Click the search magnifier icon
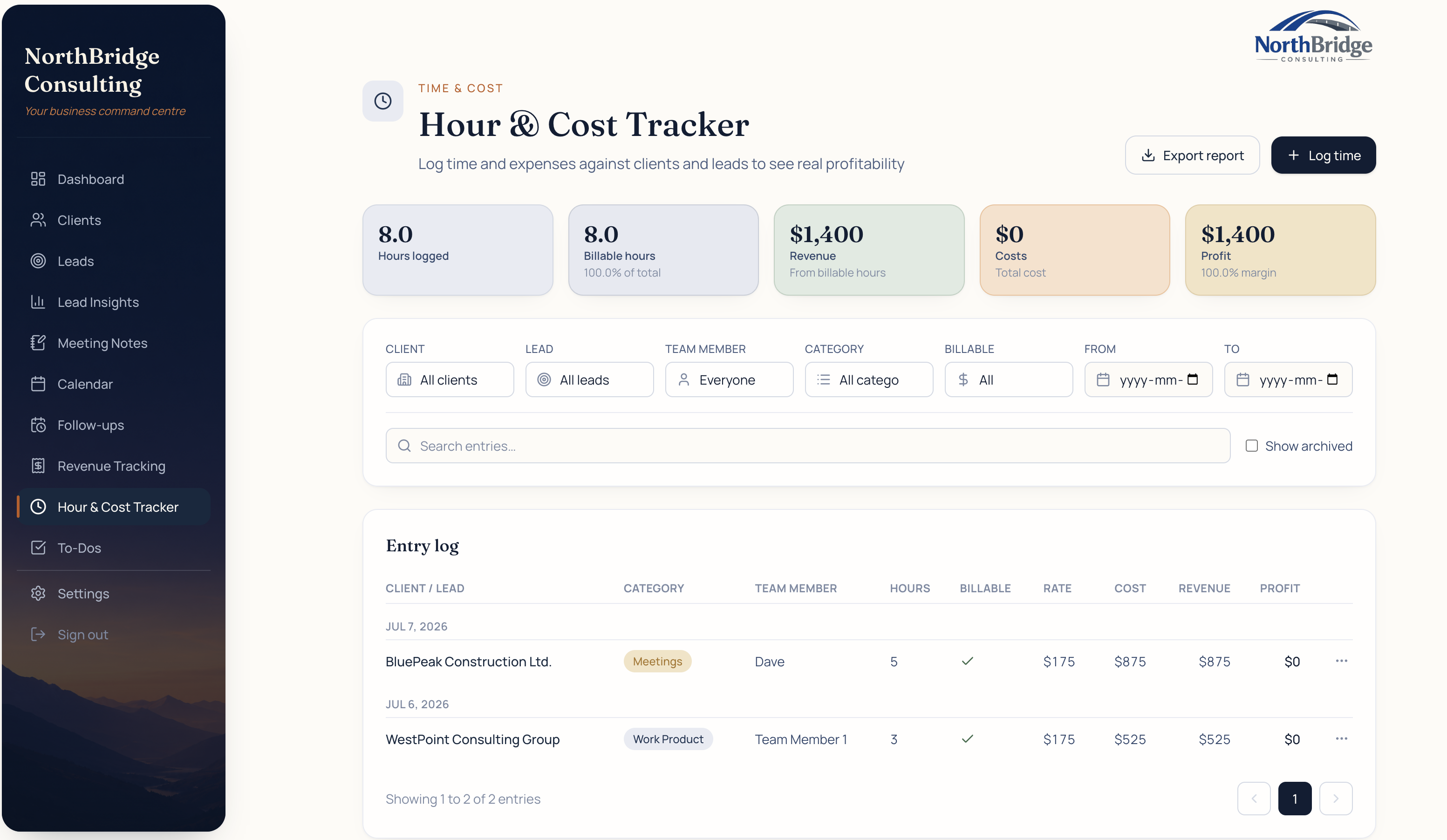 point(404,446)
